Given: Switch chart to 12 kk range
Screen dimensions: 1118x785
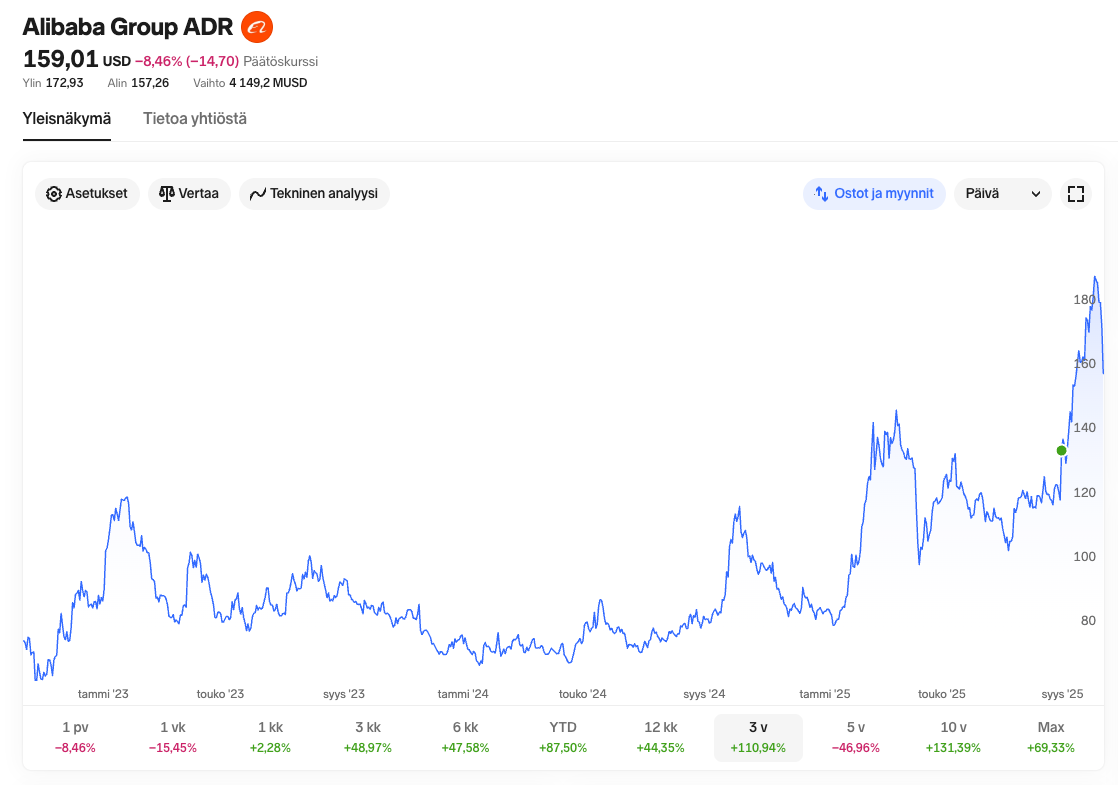Looking at the screenshot, I should pos(660,737).
